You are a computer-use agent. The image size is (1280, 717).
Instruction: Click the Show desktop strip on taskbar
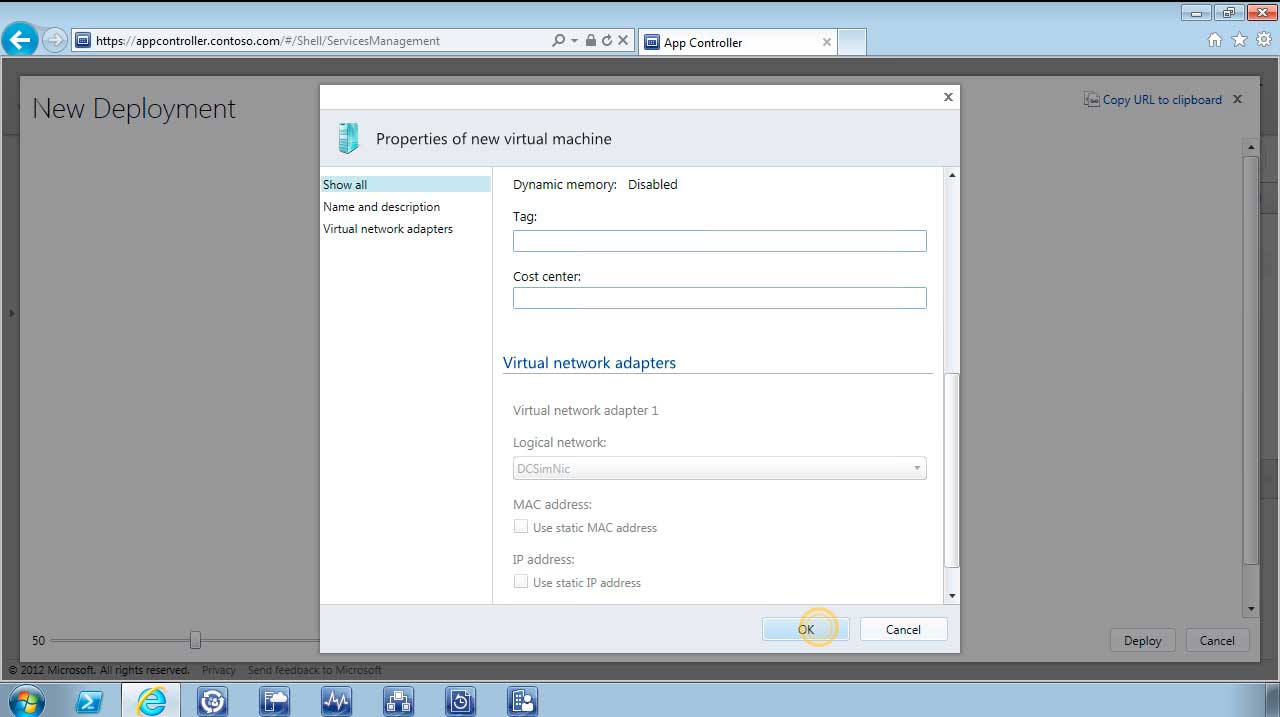(x=1272, y=700)
